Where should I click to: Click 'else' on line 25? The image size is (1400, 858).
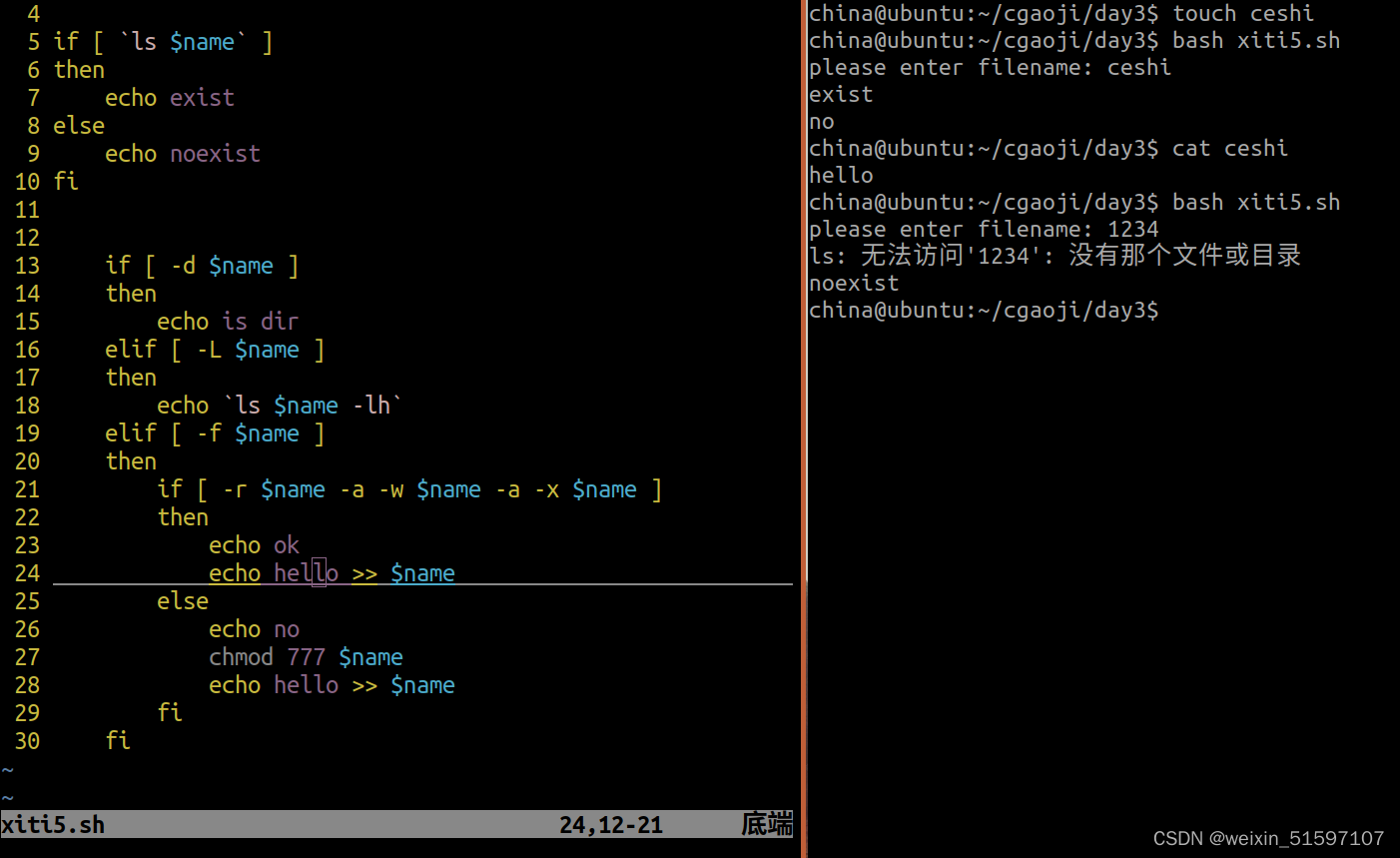coord(183,601)
